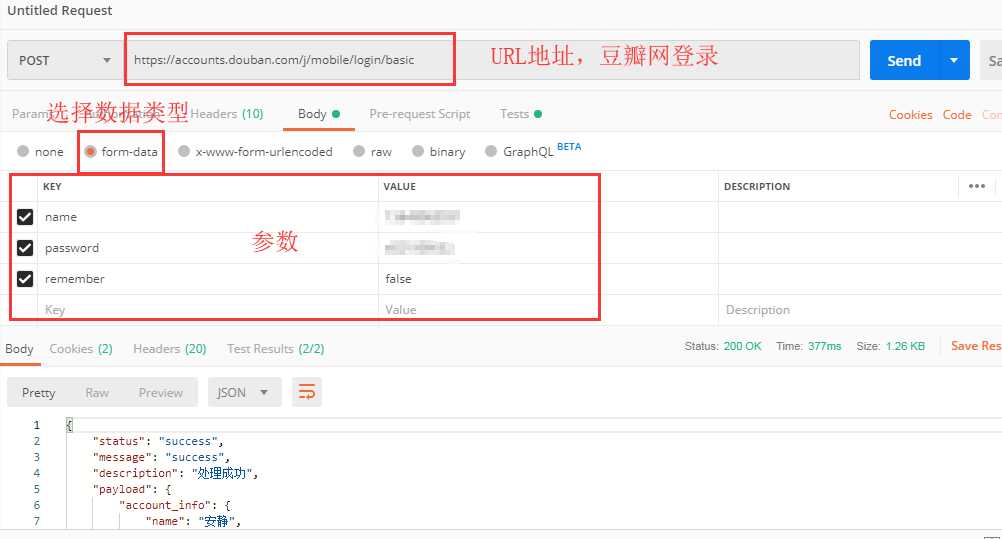Click the "status": "success" line
1002x539 pixels.
pyautogui.click(x=158, y=441)
